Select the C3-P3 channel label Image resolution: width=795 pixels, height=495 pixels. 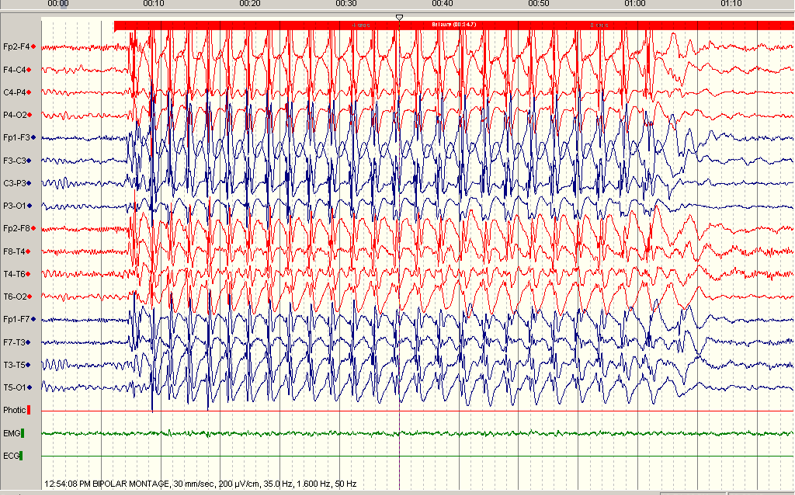coord(14,183)
